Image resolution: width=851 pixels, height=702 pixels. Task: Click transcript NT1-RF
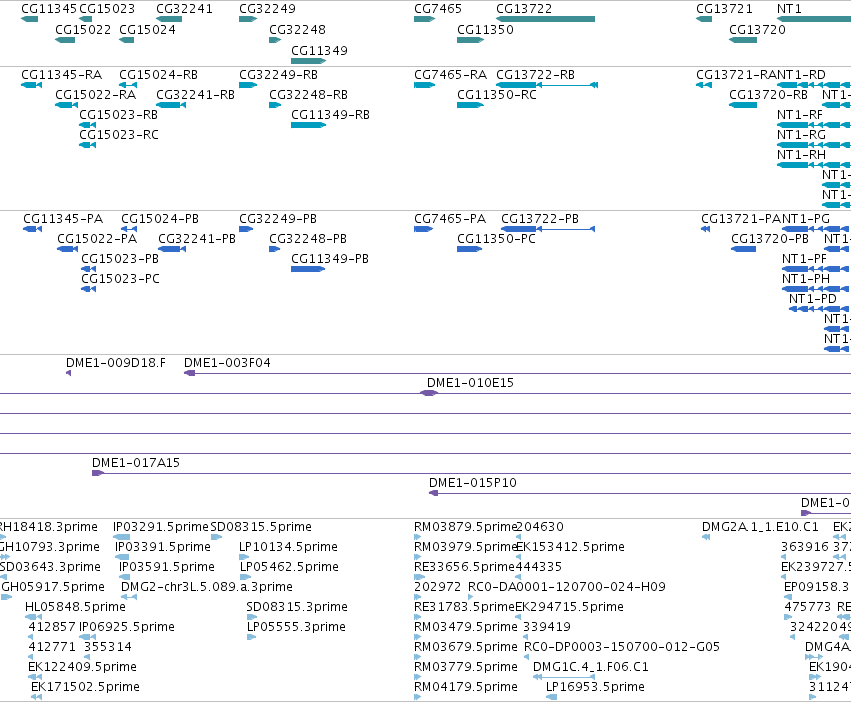[x=814, y=125]
